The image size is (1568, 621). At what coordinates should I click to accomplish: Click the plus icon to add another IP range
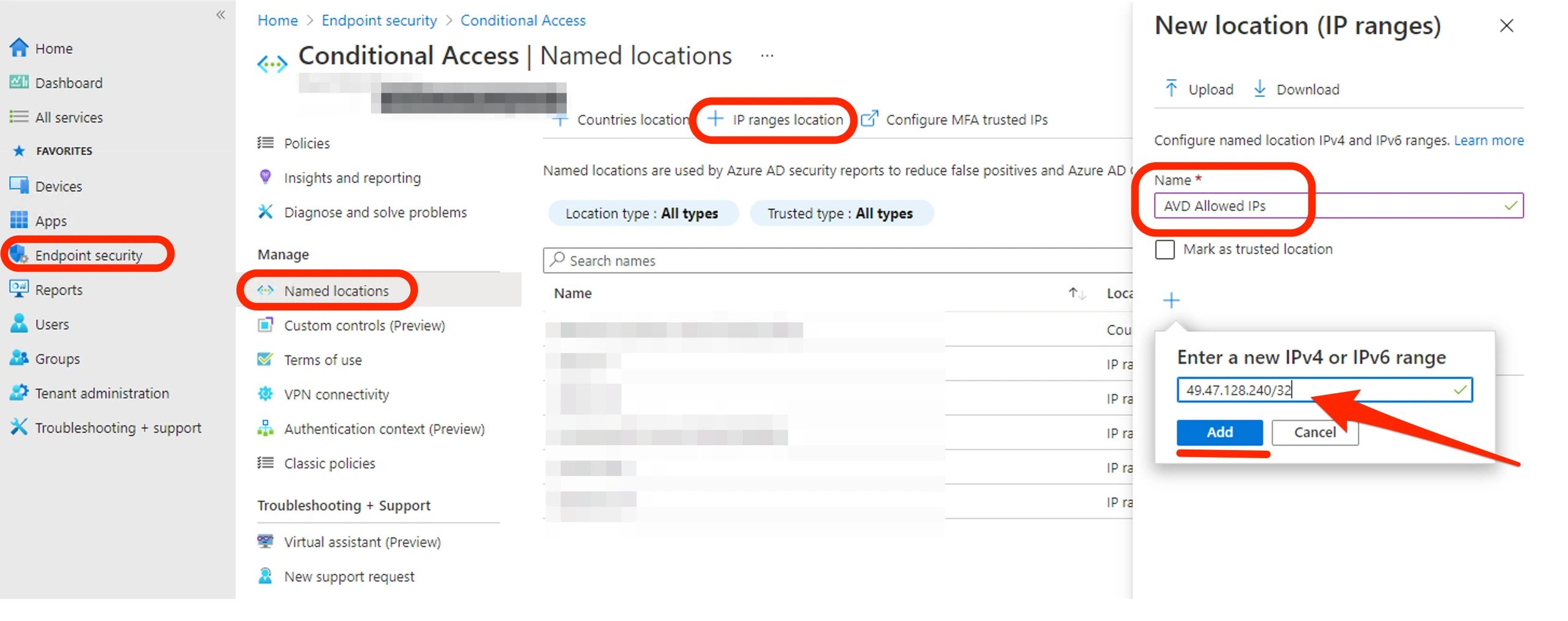tap(1170, 299)
